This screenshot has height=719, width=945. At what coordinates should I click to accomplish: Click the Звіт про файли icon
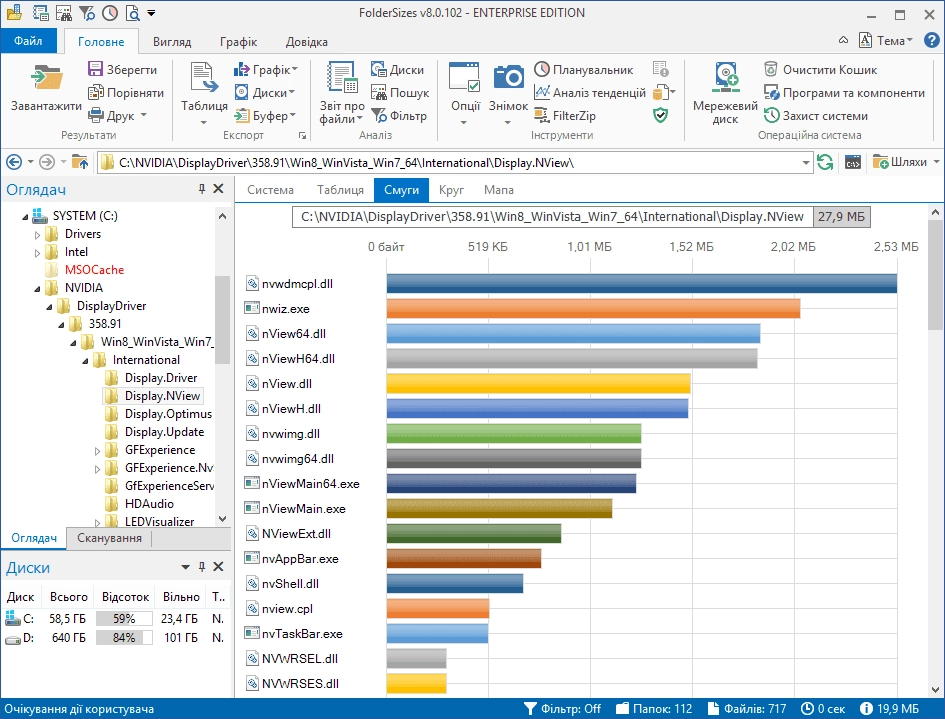[x=342, y=77]
